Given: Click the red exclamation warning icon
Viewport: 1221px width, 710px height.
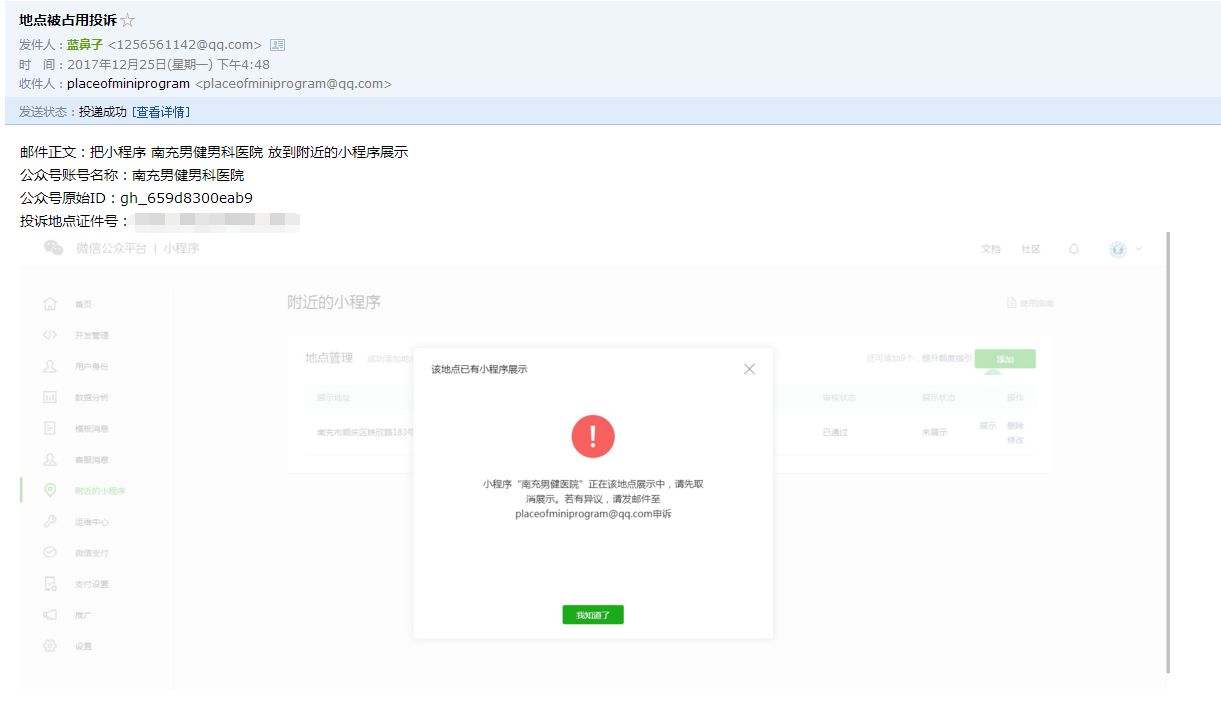Looking at the screenshot, I should [593, 436].
